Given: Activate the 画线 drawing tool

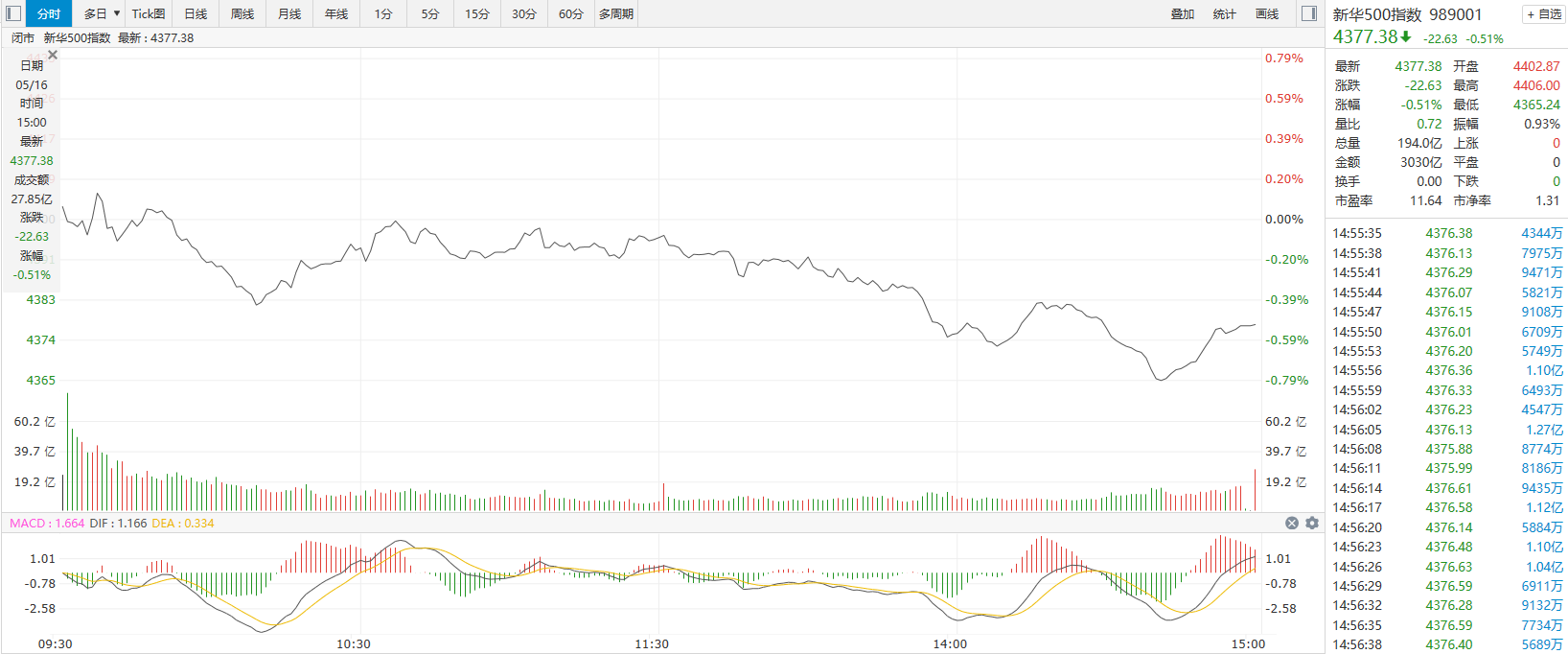Looking at the screenshot, I should point(1267,13).
